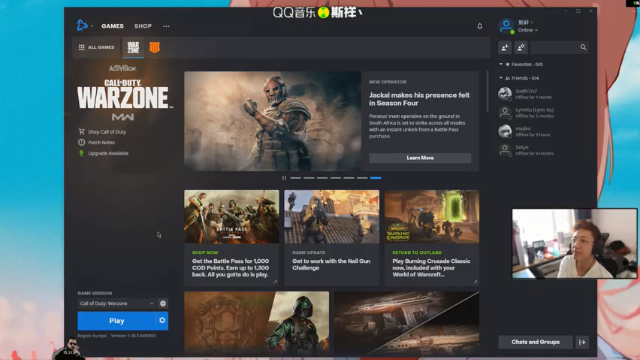Open the All Games grid

pyautogui.click(x=96, y=47)
